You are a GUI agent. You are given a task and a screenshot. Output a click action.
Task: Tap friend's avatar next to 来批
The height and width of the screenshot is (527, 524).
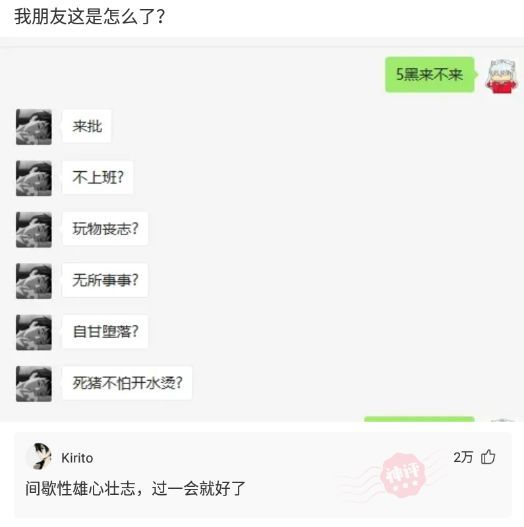coord(34,127)
